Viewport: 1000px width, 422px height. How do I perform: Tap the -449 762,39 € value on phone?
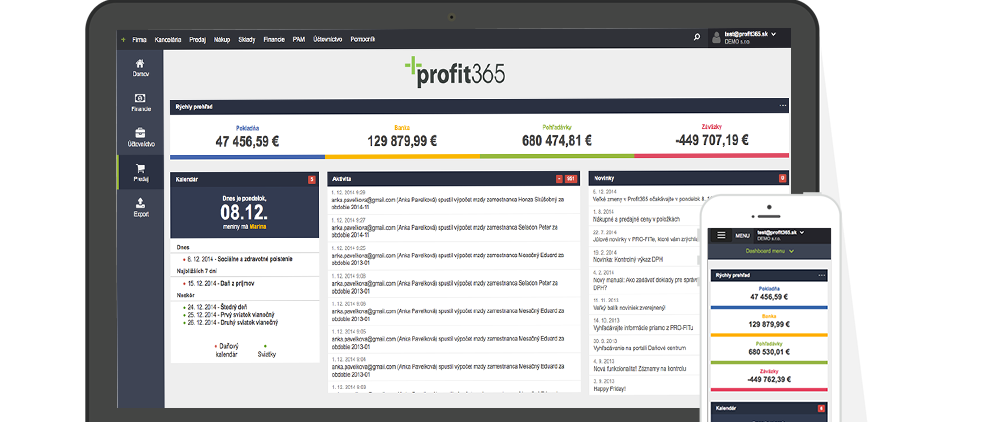769,379
